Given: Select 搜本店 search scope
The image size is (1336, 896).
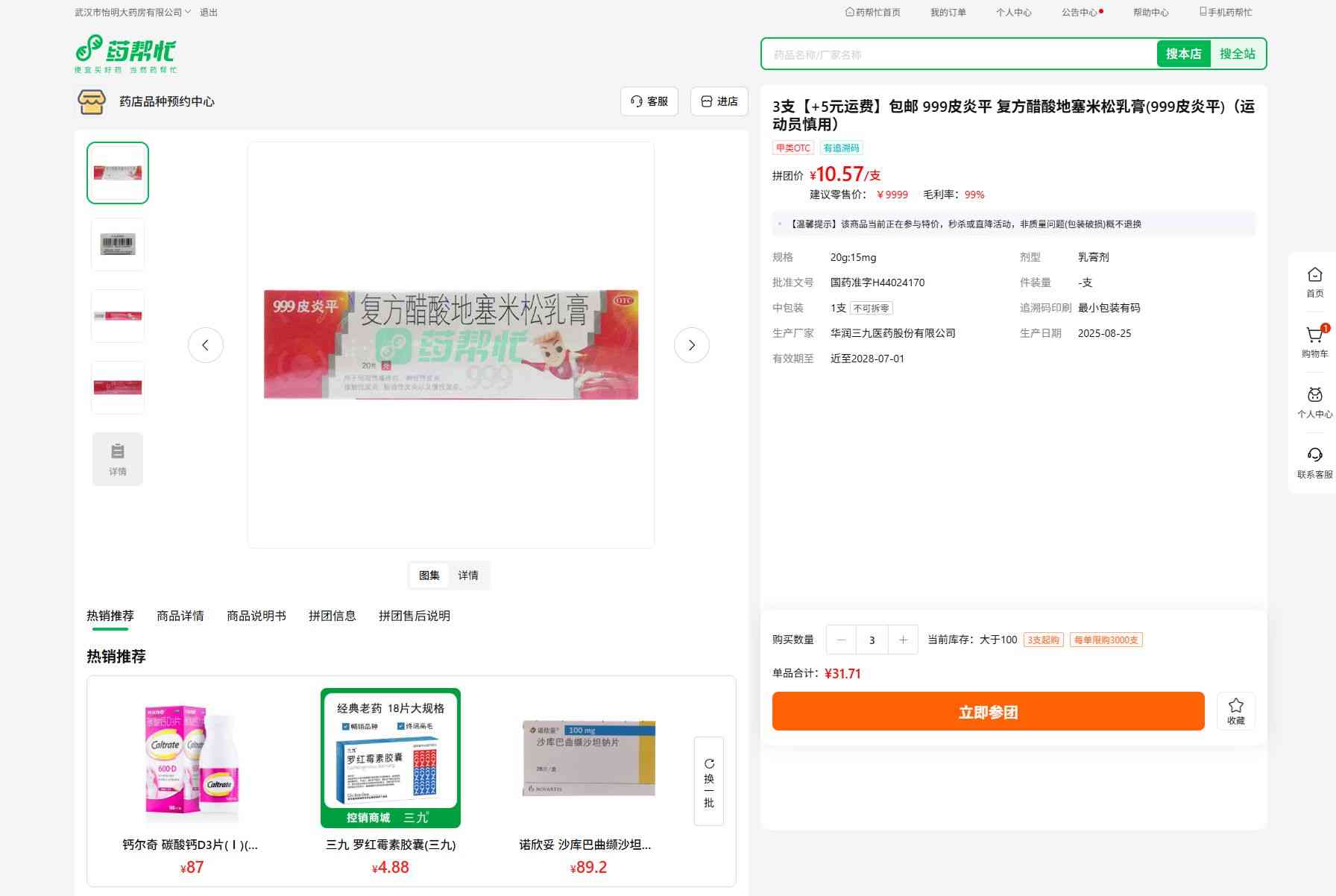Looking at the screenshot, I should [x=1183, y=54].
